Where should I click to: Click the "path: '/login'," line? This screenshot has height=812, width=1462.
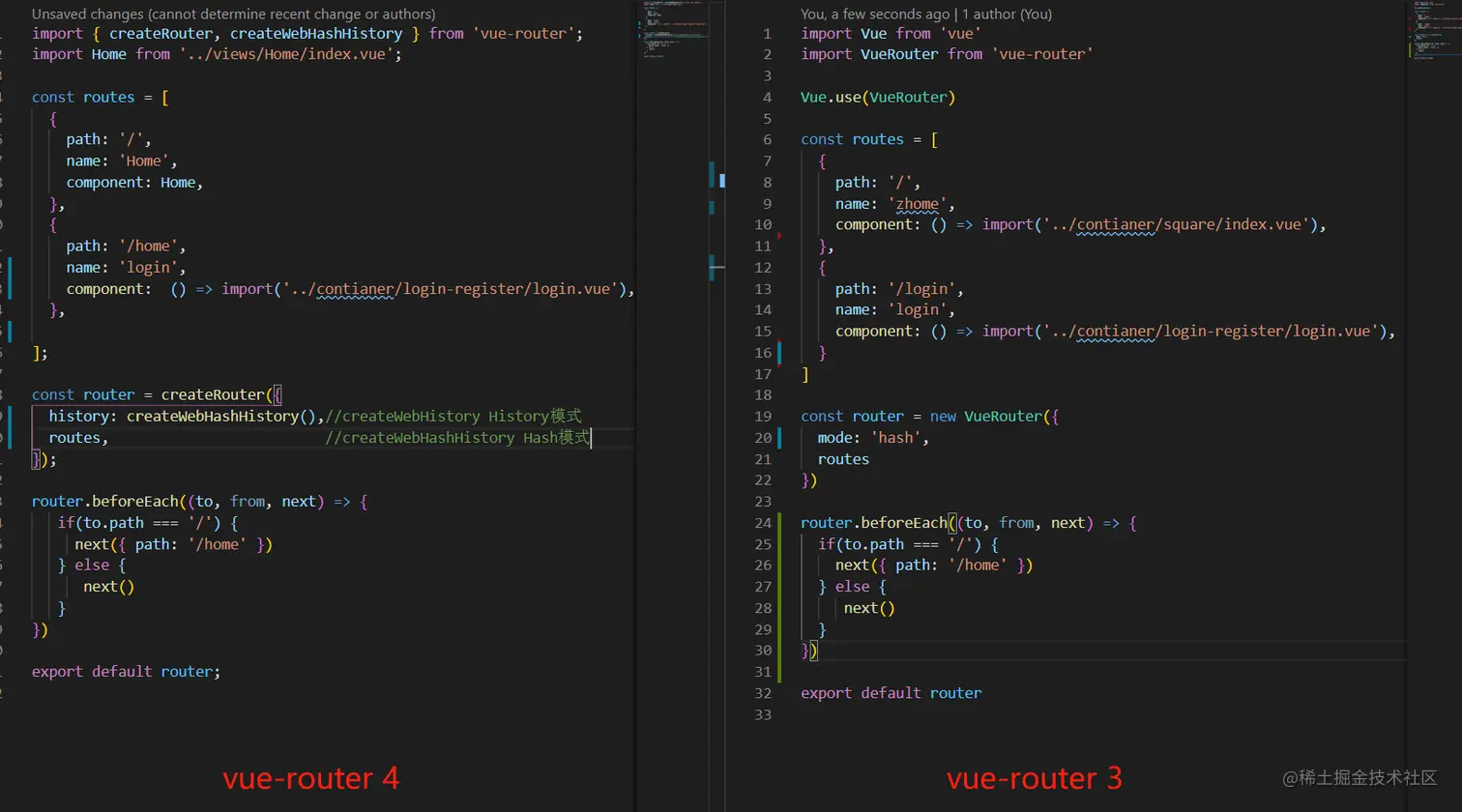coord(899,288)
